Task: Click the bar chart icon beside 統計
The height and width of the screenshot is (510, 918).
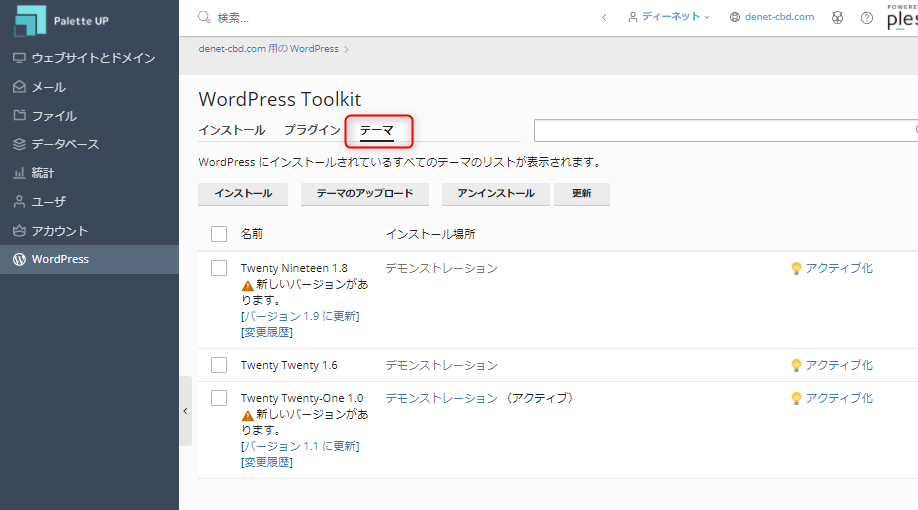Action: [19, 173]
